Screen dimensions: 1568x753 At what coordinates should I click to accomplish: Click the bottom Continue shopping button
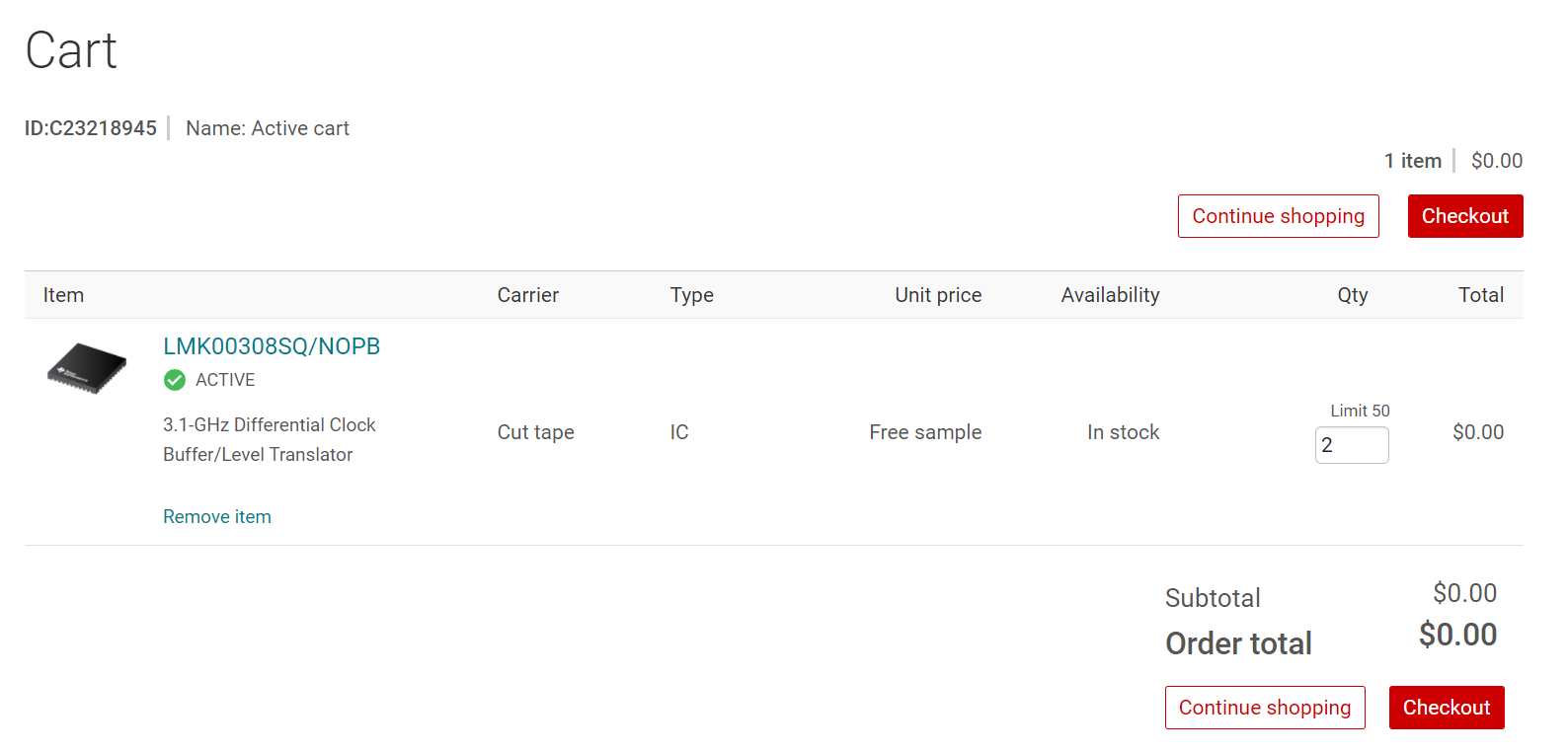coord(1264,708)
